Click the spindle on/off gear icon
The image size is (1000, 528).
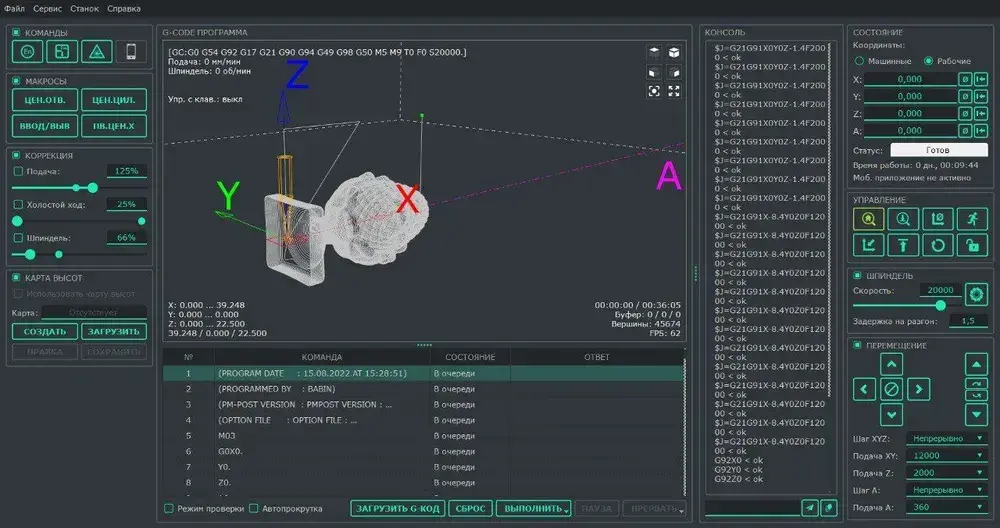click(976, 293)
